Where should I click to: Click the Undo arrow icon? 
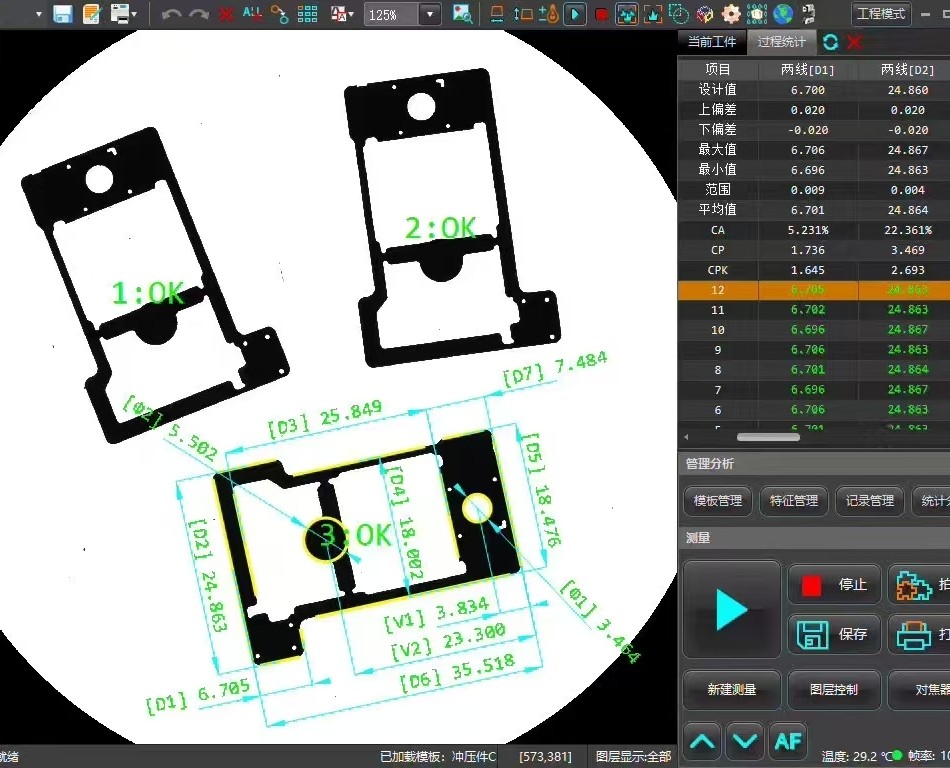pyautogui.click(x=171, y=15)
